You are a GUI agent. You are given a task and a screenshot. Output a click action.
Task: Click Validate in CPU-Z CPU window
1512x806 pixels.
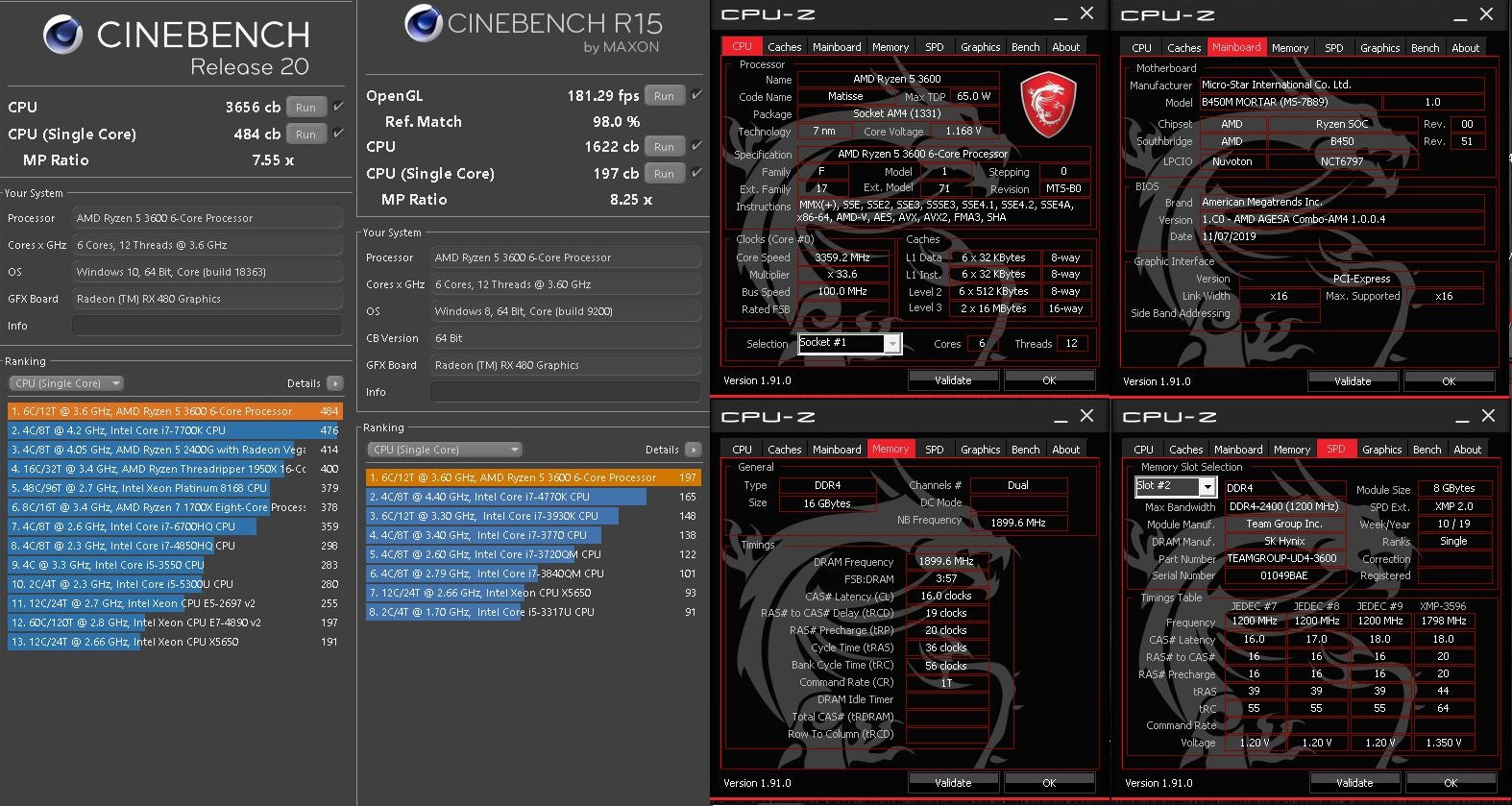point(953,380)
